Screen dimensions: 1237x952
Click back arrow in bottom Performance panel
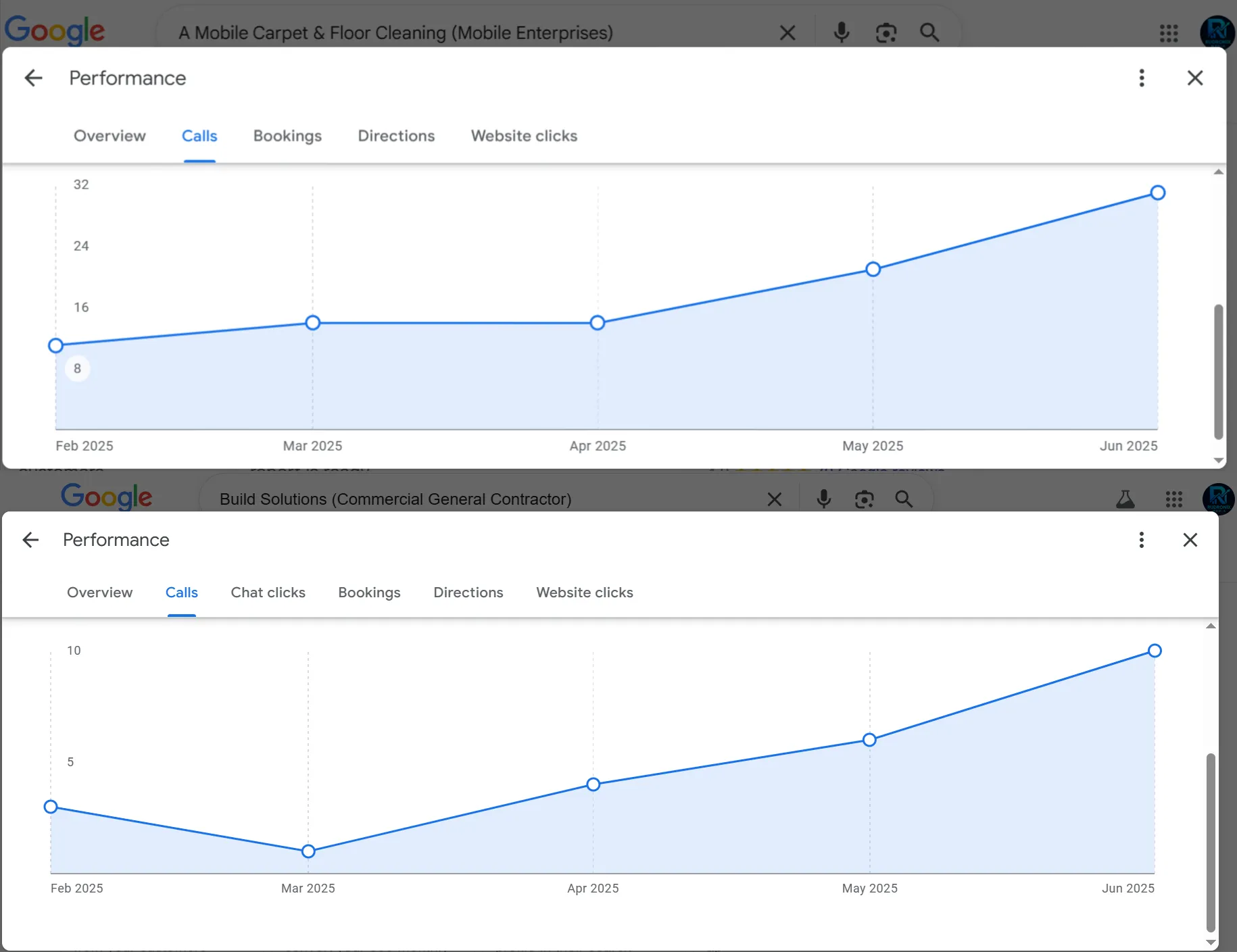pos(30,540)
